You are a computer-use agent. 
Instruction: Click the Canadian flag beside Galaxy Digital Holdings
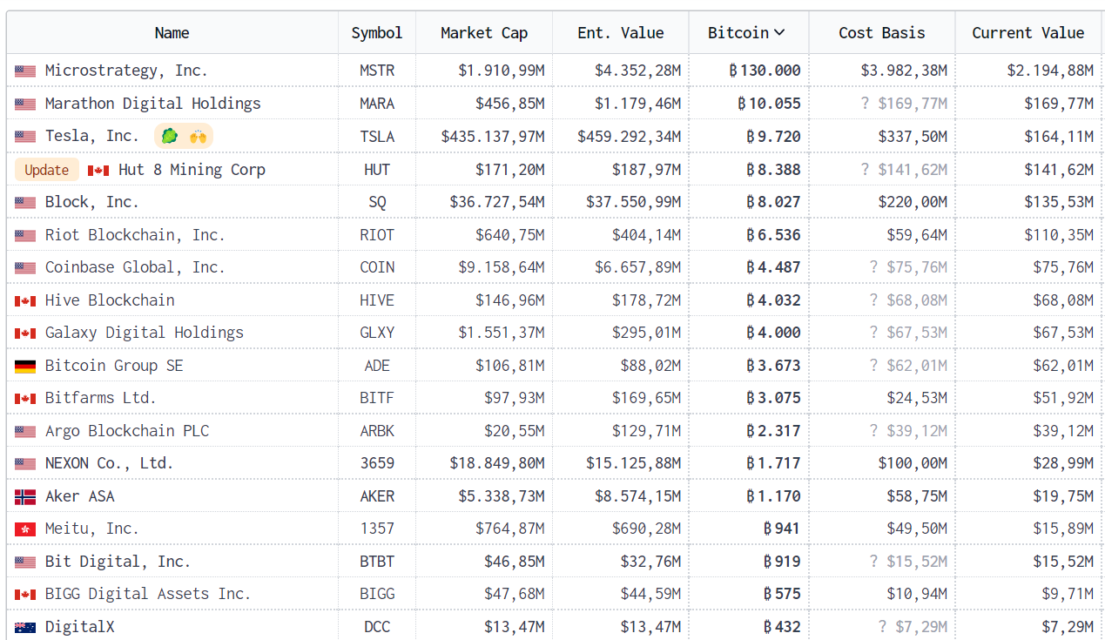25,333
